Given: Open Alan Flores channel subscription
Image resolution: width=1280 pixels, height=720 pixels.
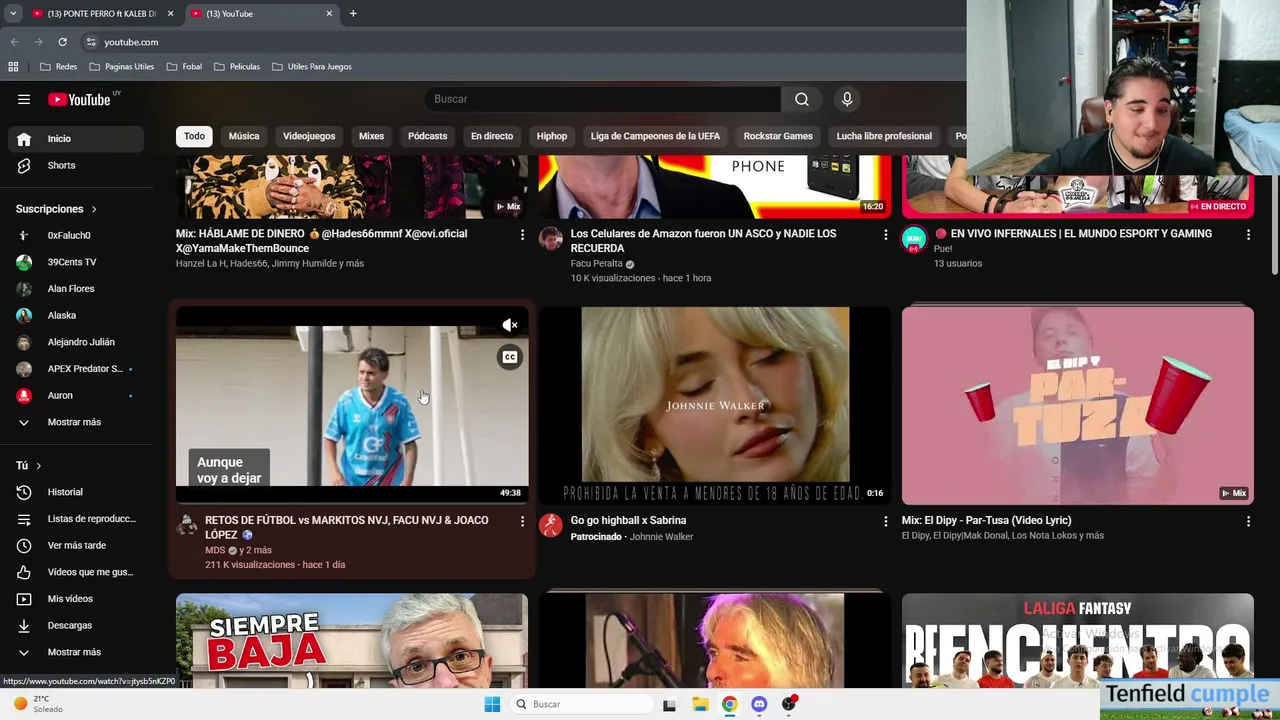Looking at the screenshot, I should 76,289.
